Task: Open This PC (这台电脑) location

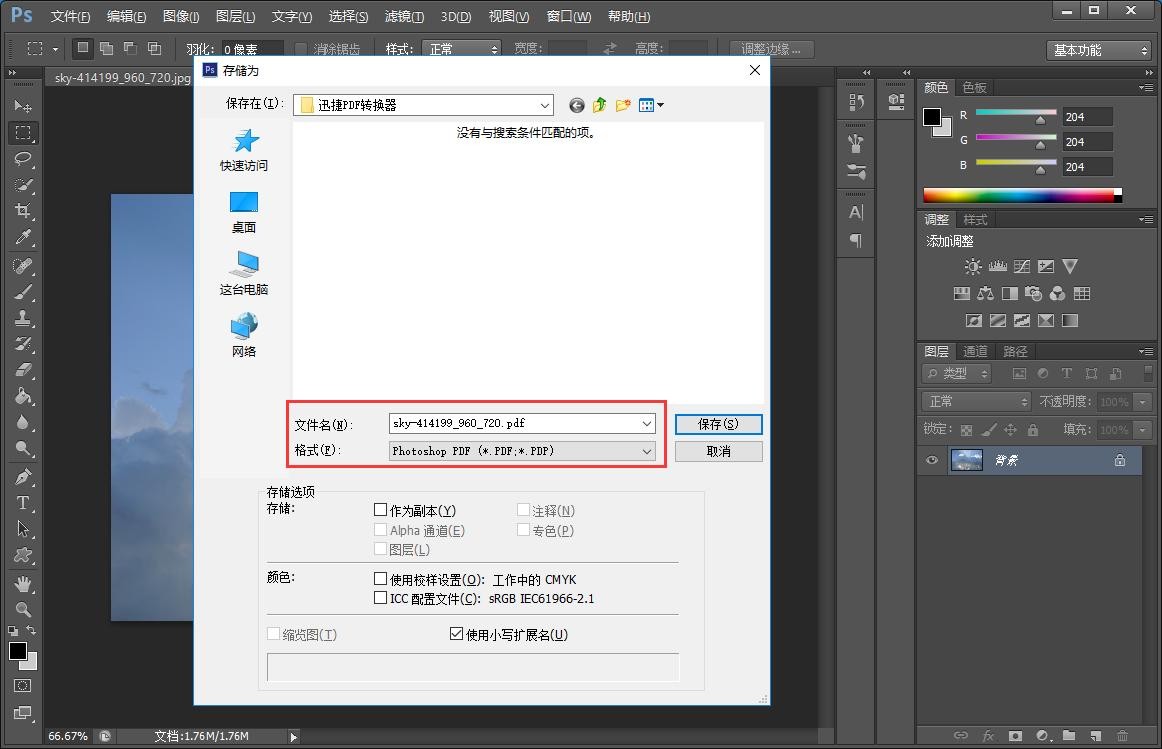Action: (x=244, y=273)
